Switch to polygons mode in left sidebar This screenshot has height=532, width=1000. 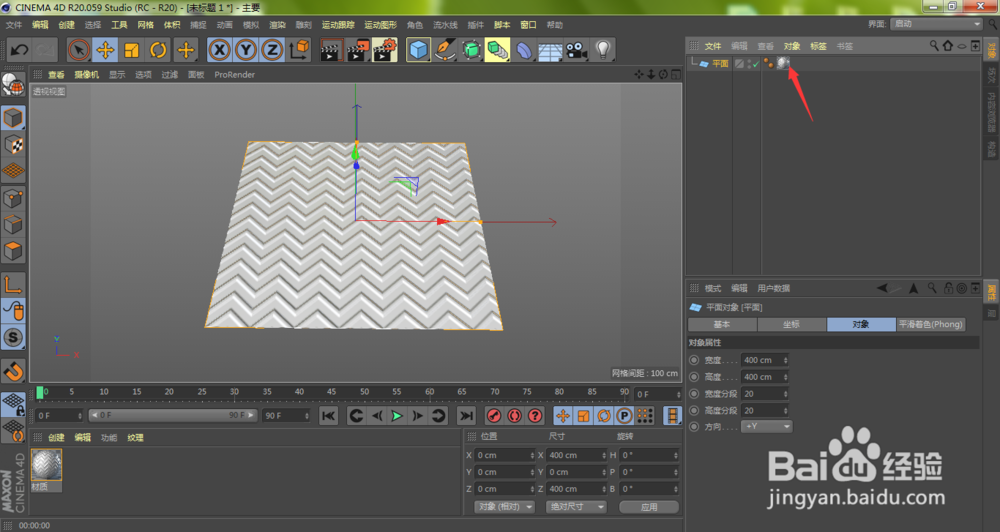coord(13,251)
